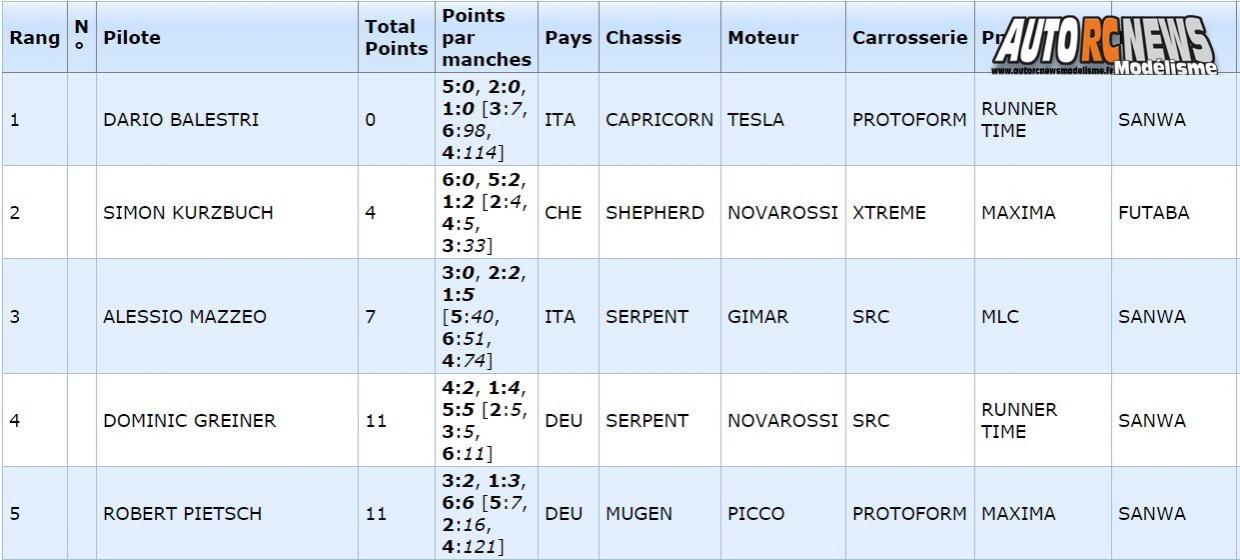Select the Pilote column header

coord(132,38)
